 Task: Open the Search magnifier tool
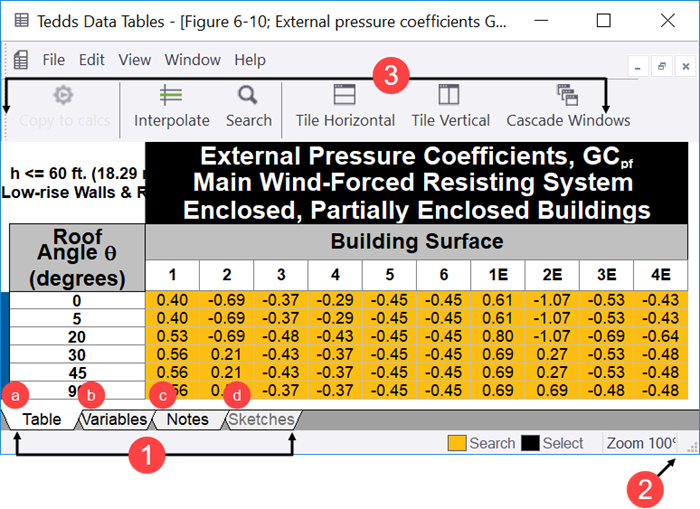coord(248,95)
